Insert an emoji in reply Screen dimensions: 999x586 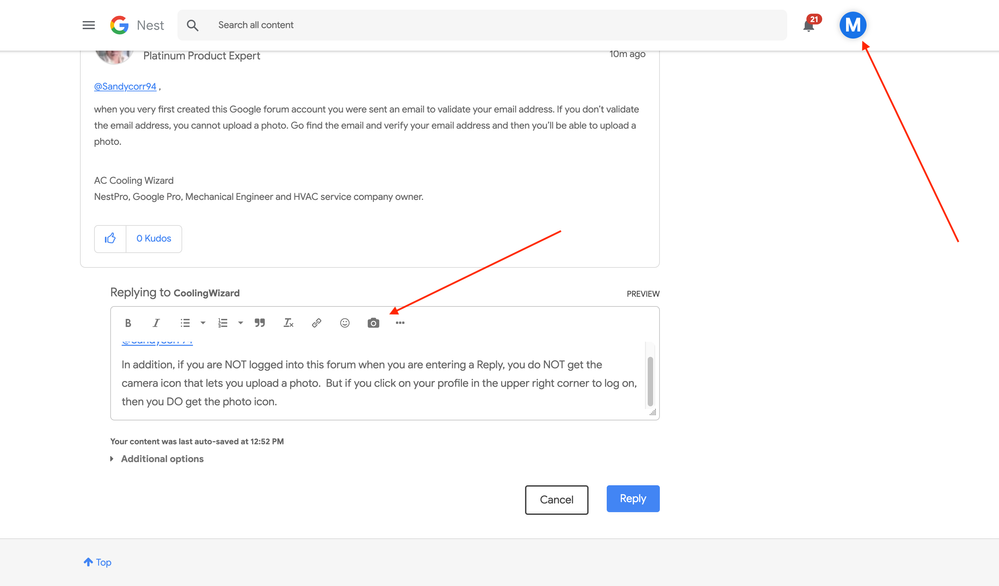pos(345,323)
